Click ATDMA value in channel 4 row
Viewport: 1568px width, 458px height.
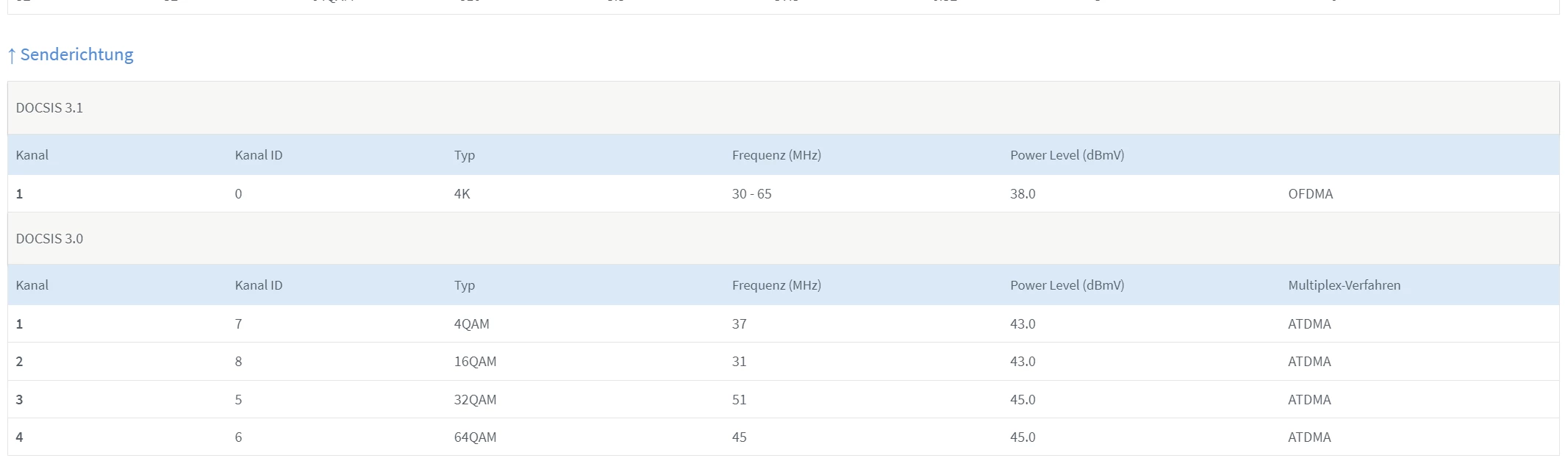click(1309, 437)
